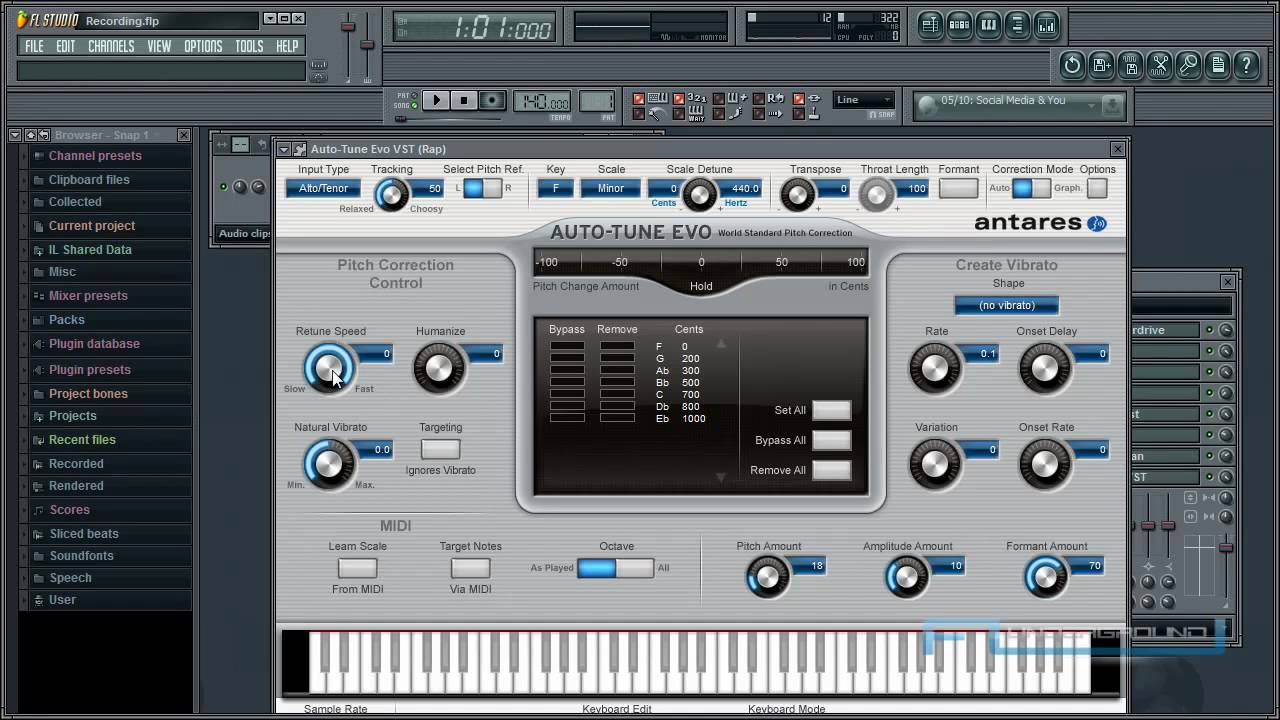Click the Retune Speed knob
This screenshot has width=1280, height=720.
[x=328, y=367]
